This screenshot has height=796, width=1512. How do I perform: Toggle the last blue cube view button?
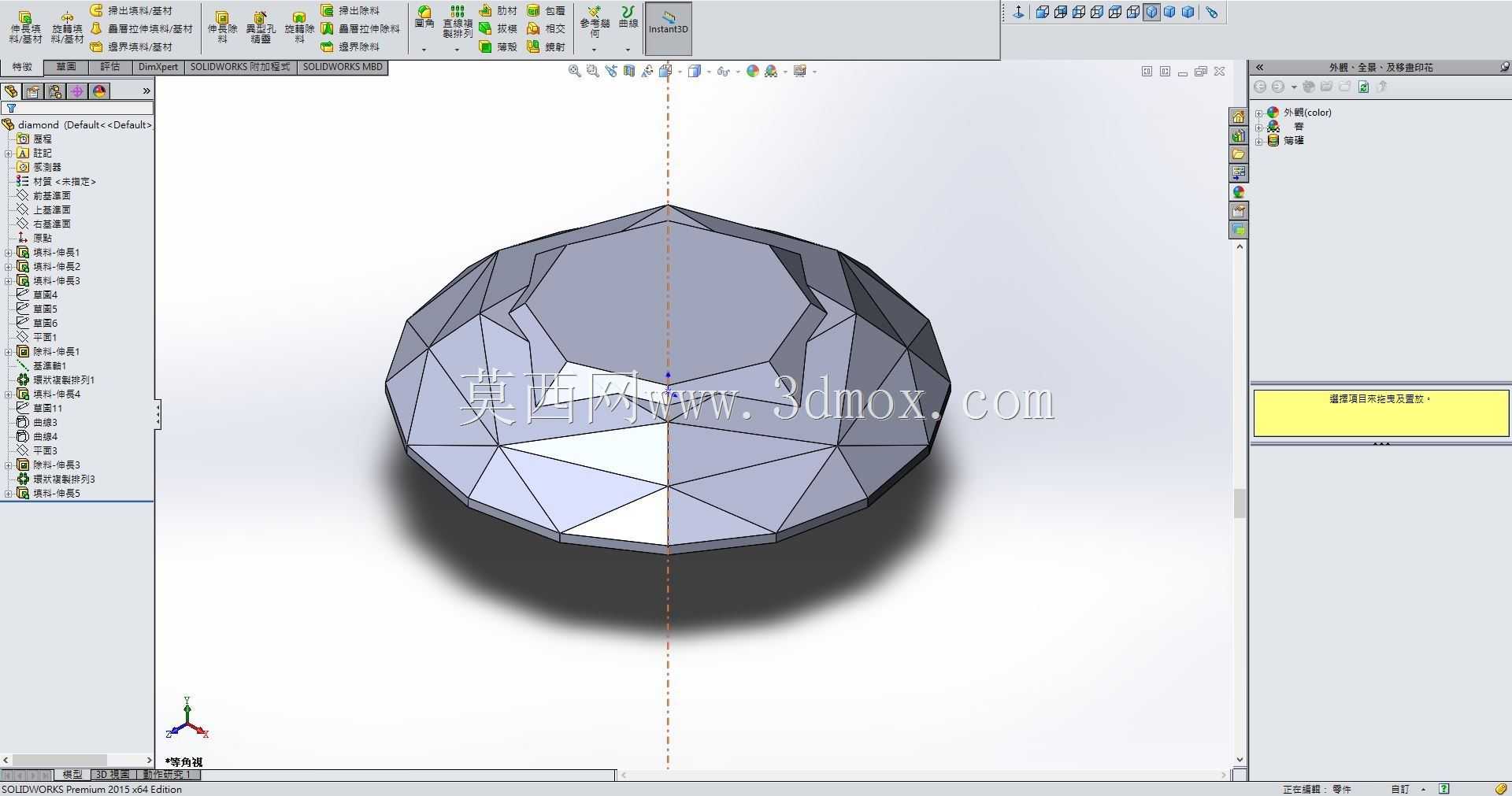(x=1188, y=12)
